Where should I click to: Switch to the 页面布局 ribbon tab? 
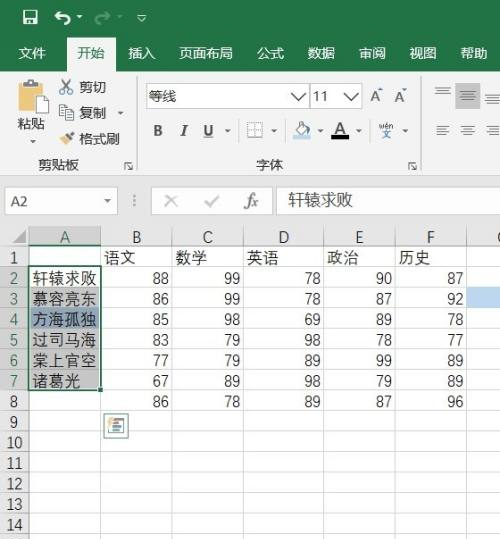pyautogui.click(x=206, y=53)
